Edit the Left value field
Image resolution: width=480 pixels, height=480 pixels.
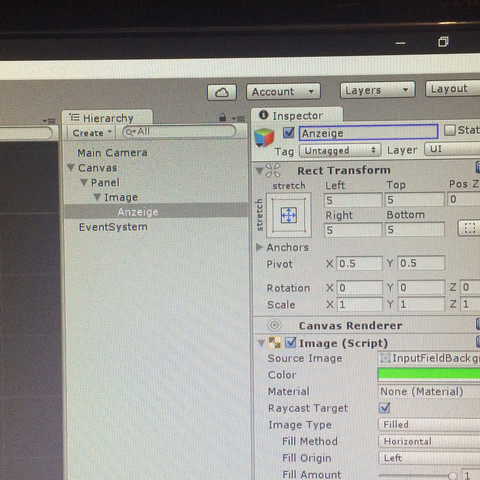click(x=353, y=200)
